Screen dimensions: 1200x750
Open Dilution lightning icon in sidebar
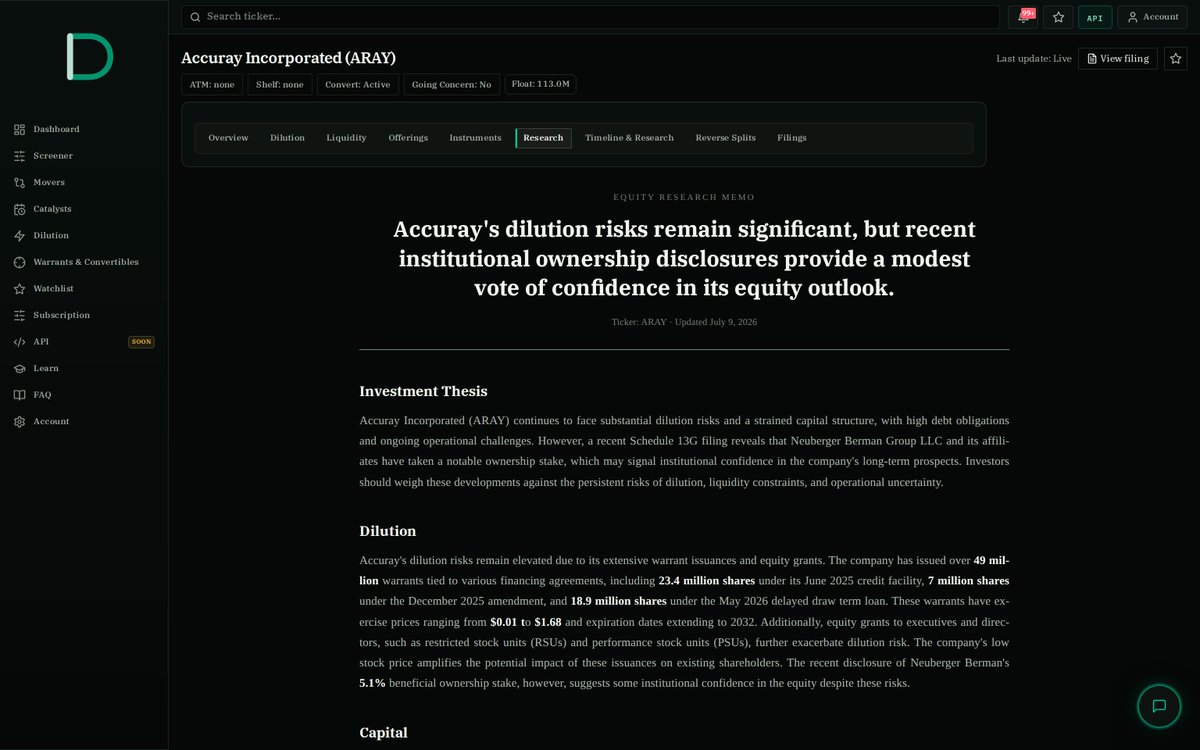click(20, 236)
